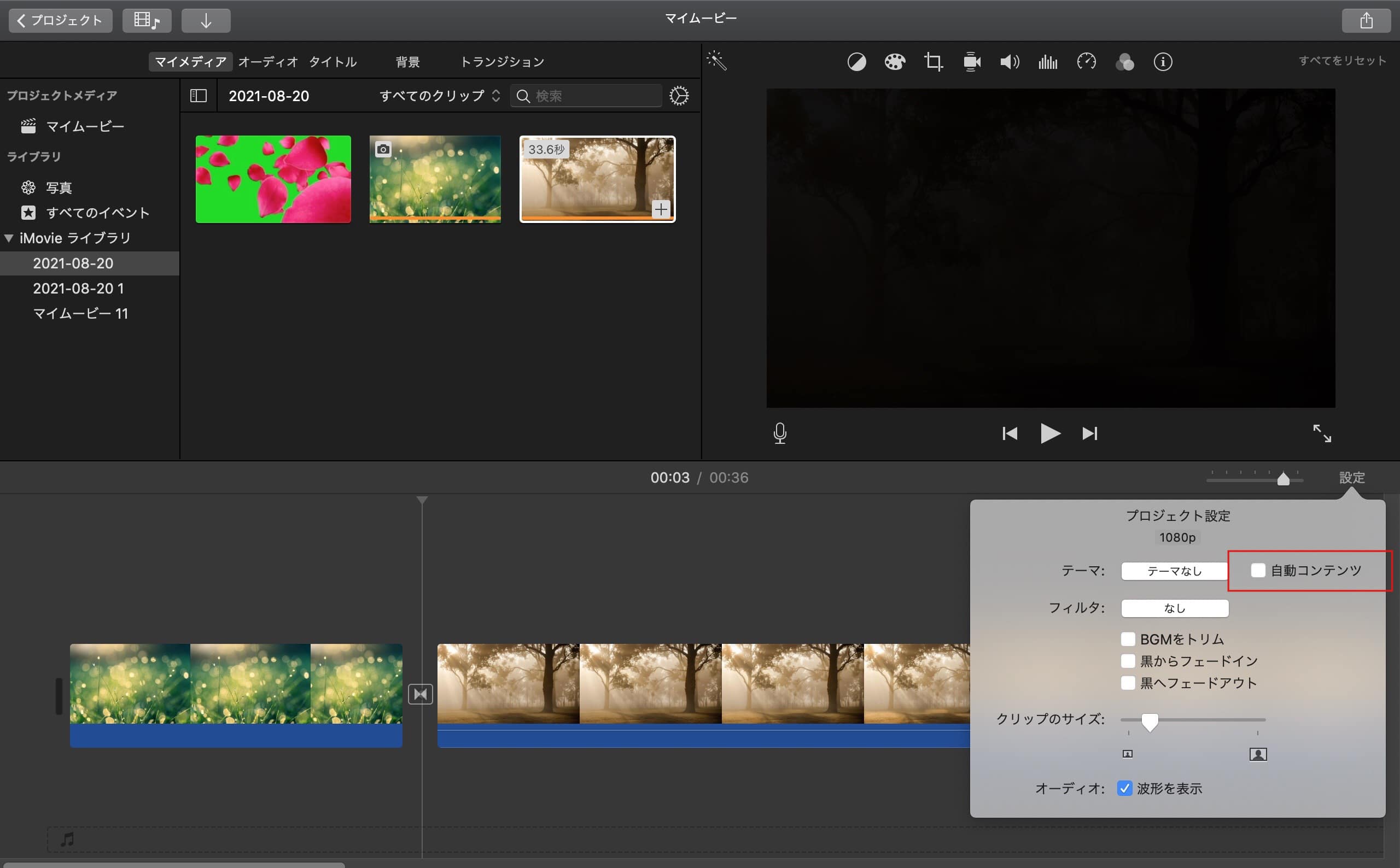Click the magic wand auto-enhance icon
Image resolution: width=1400 pixels, height=868 pixels.
tap(716, 60)
